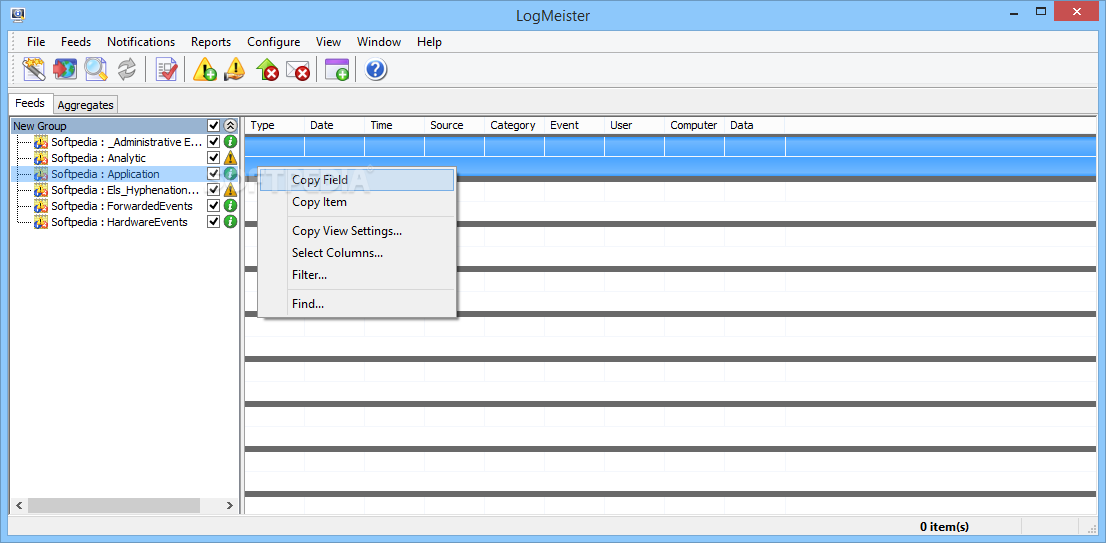Open help via blue question mark icon
The image size is (1106, 543).
376,69
